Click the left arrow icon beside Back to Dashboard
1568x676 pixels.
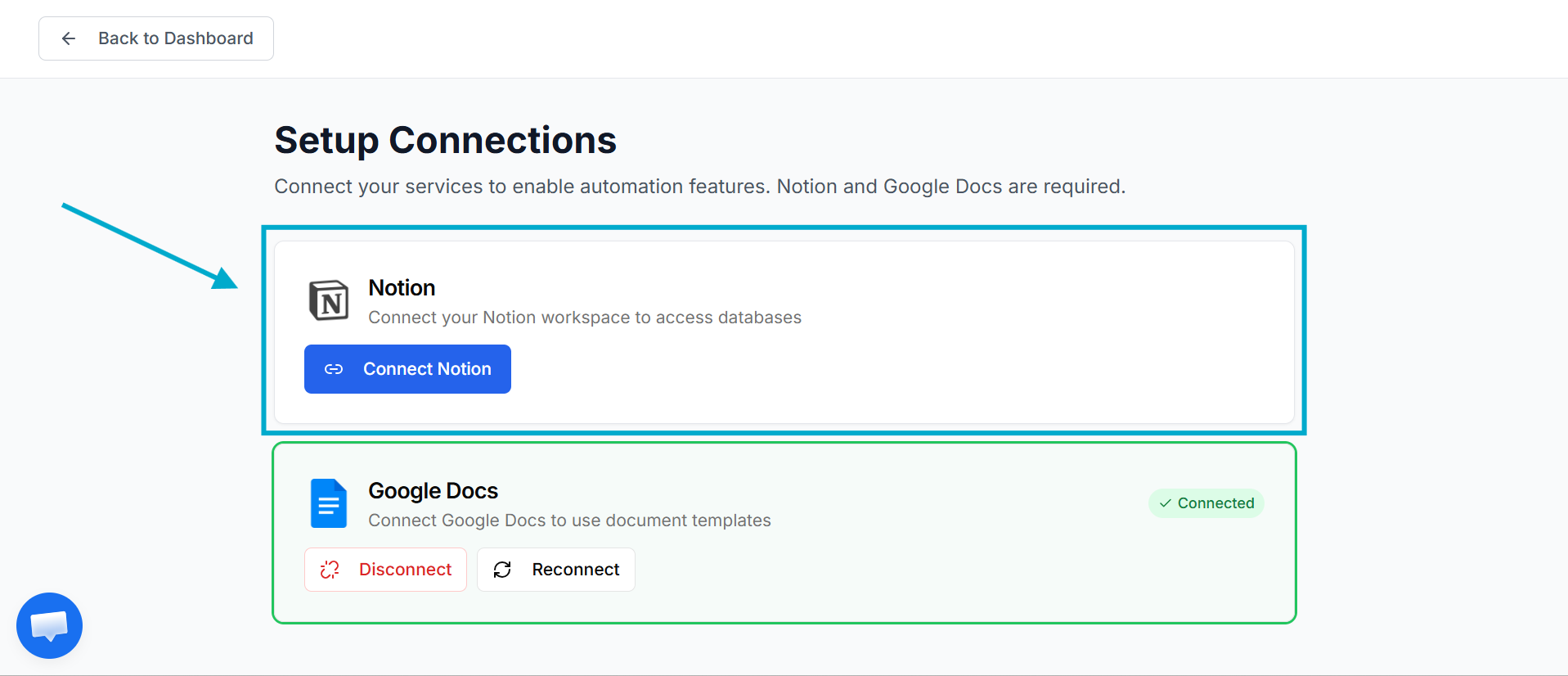[69, 38]
